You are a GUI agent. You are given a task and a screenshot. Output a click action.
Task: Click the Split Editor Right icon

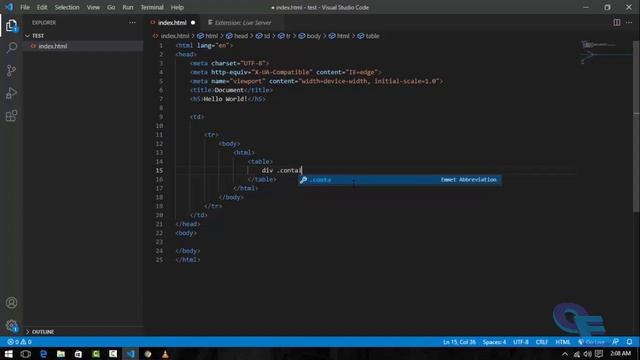tap(617, 22)
